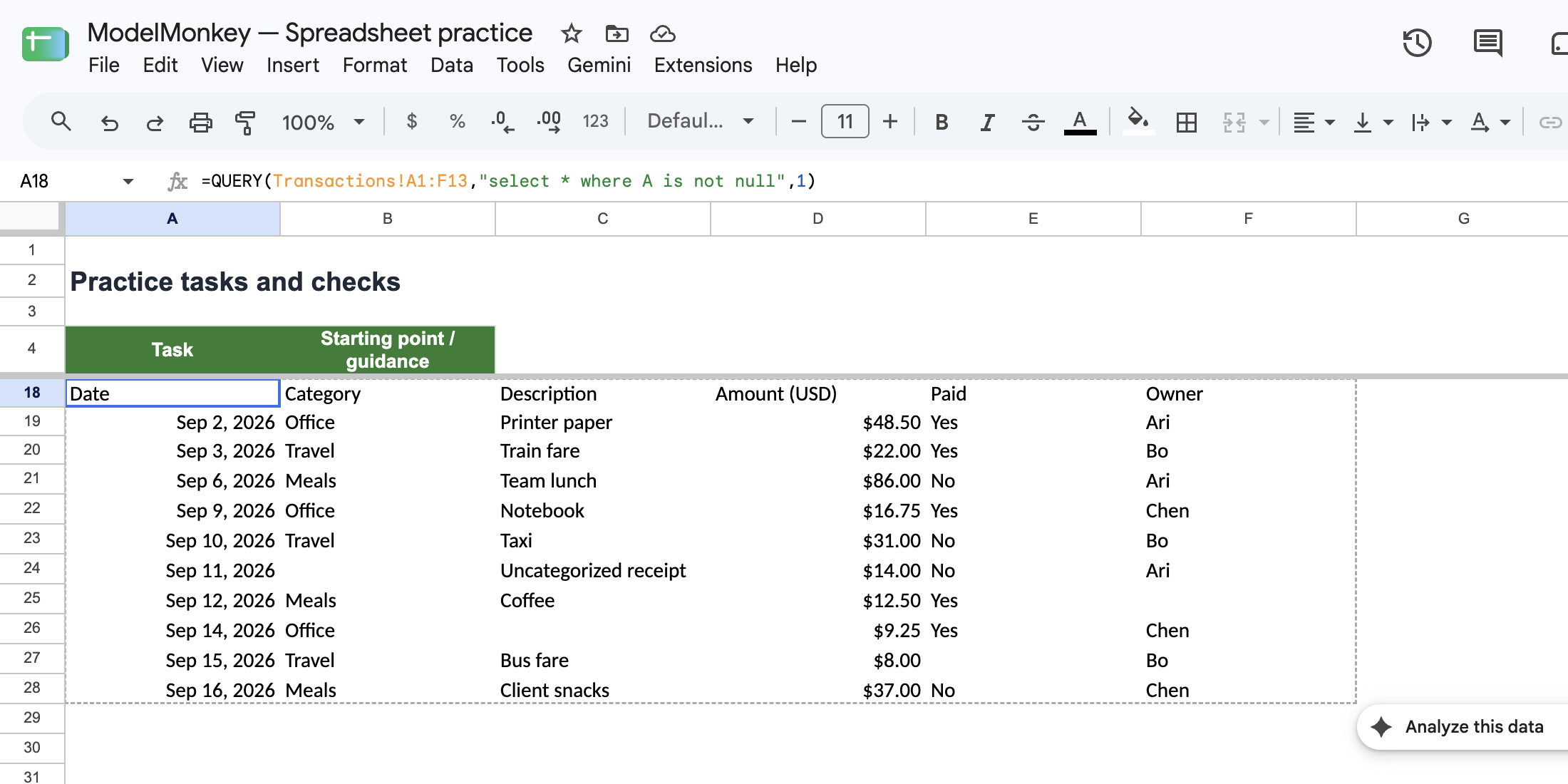Redo the last action
Viewport: 1568px width, 784px height.
[x=155, y=122]
